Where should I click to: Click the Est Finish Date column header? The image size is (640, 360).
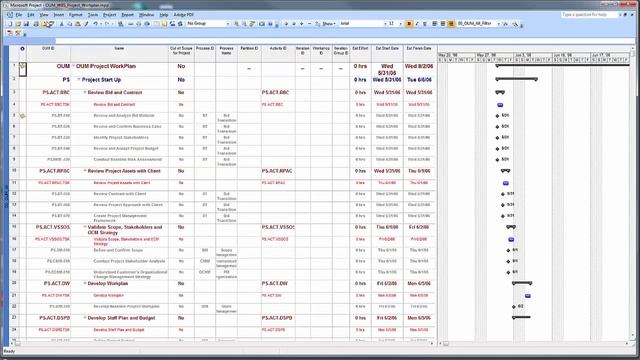click(419, 53)
